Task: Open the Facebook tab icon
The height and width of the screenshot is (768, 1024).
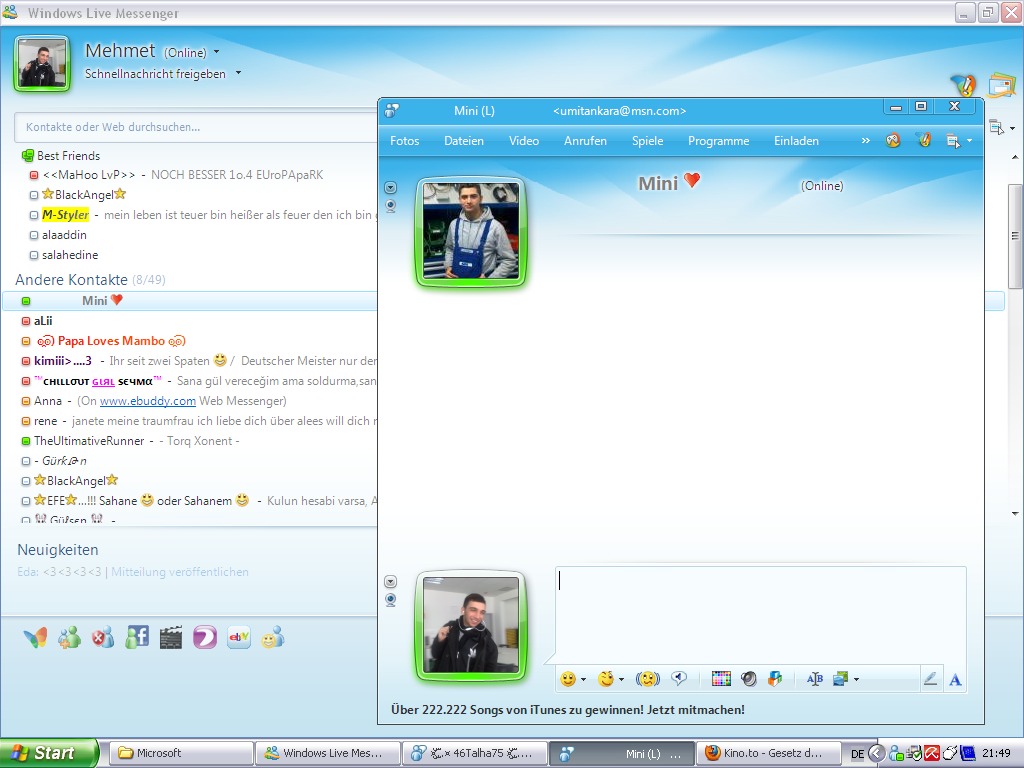Action: tap(137, 637)
